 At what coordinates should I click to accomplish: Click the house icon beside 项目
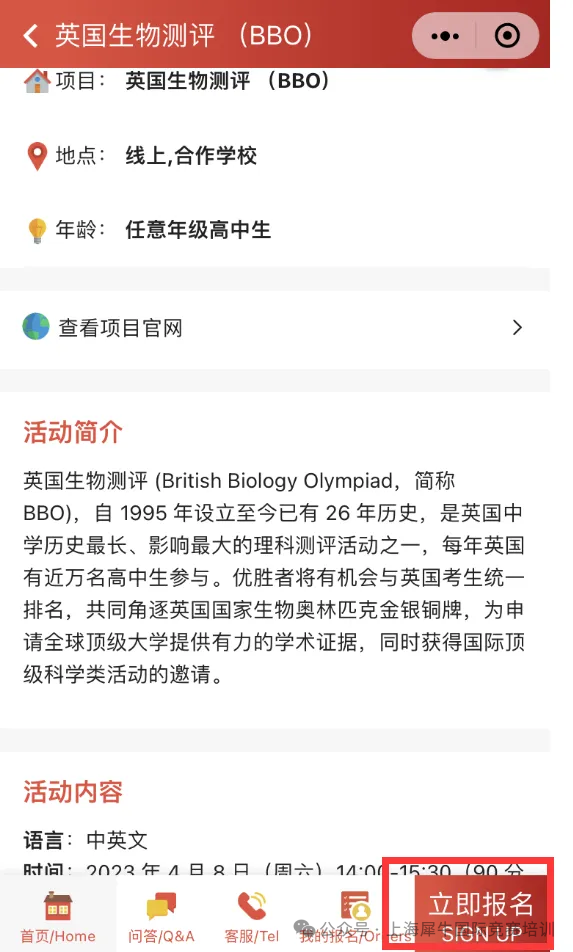pos(36,81)
